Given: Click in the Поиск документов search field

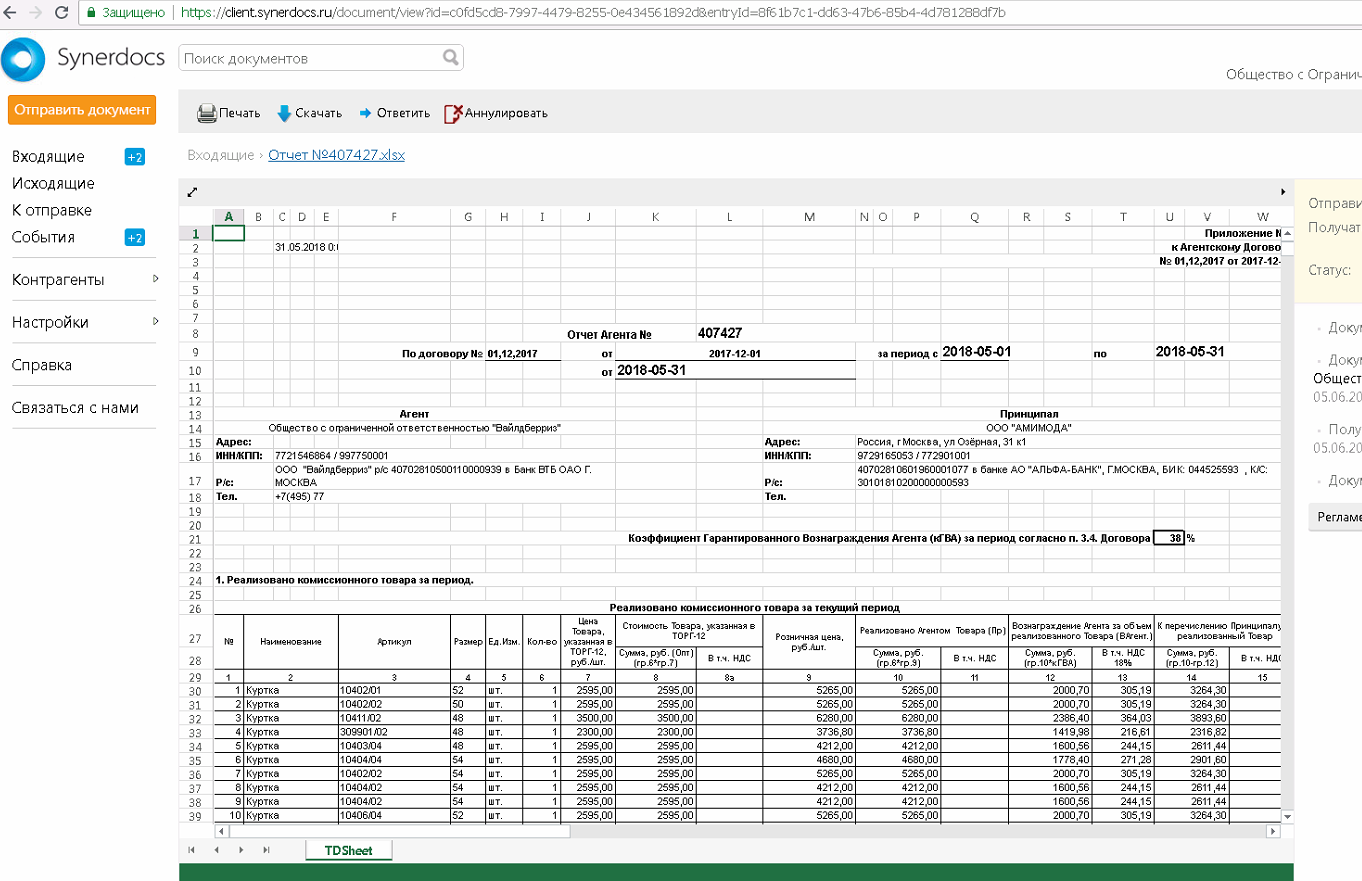Looking at the screenshot, I should pyautogui.click(x=308, y=58).
